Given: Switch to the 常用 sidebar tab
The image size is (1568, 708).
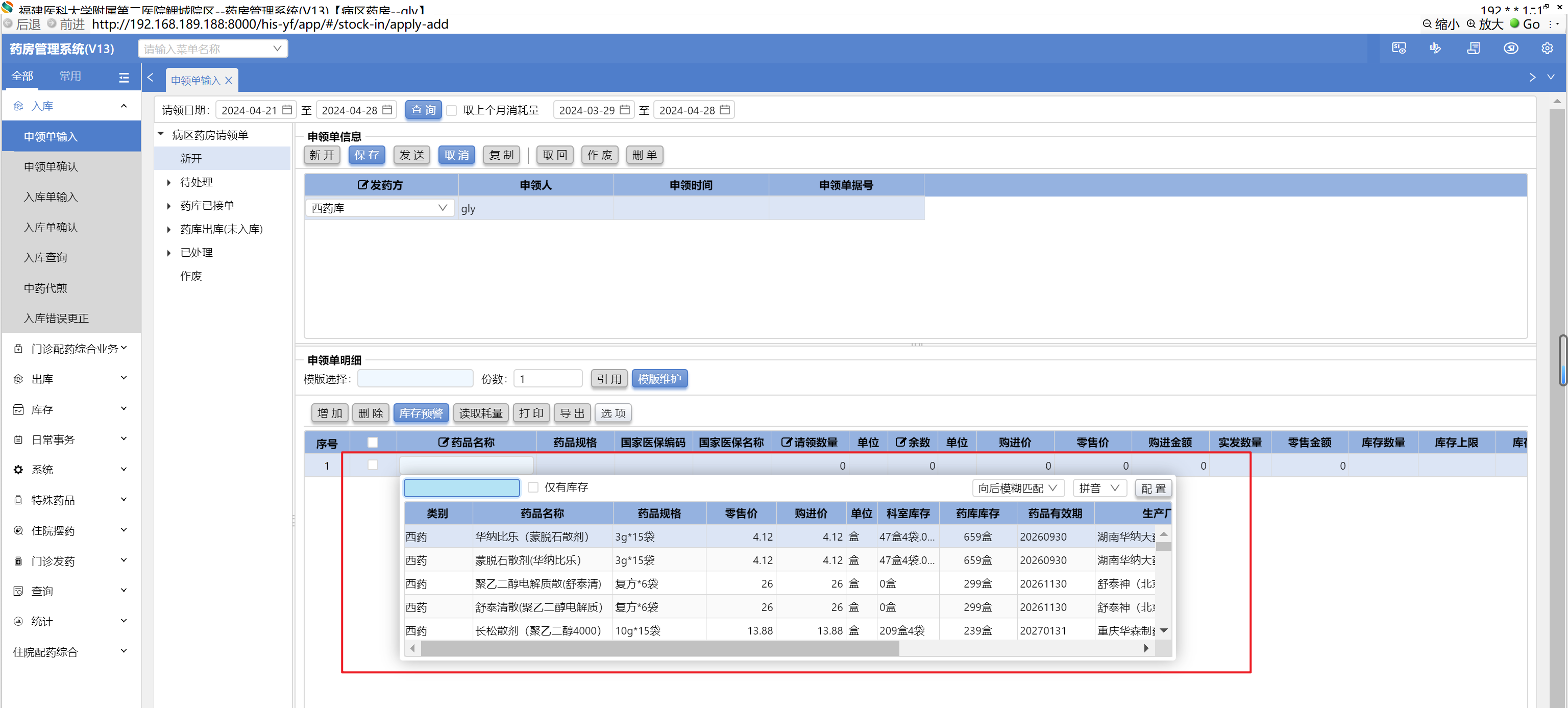Looking at the screenshot, I should tap(69, 76).
